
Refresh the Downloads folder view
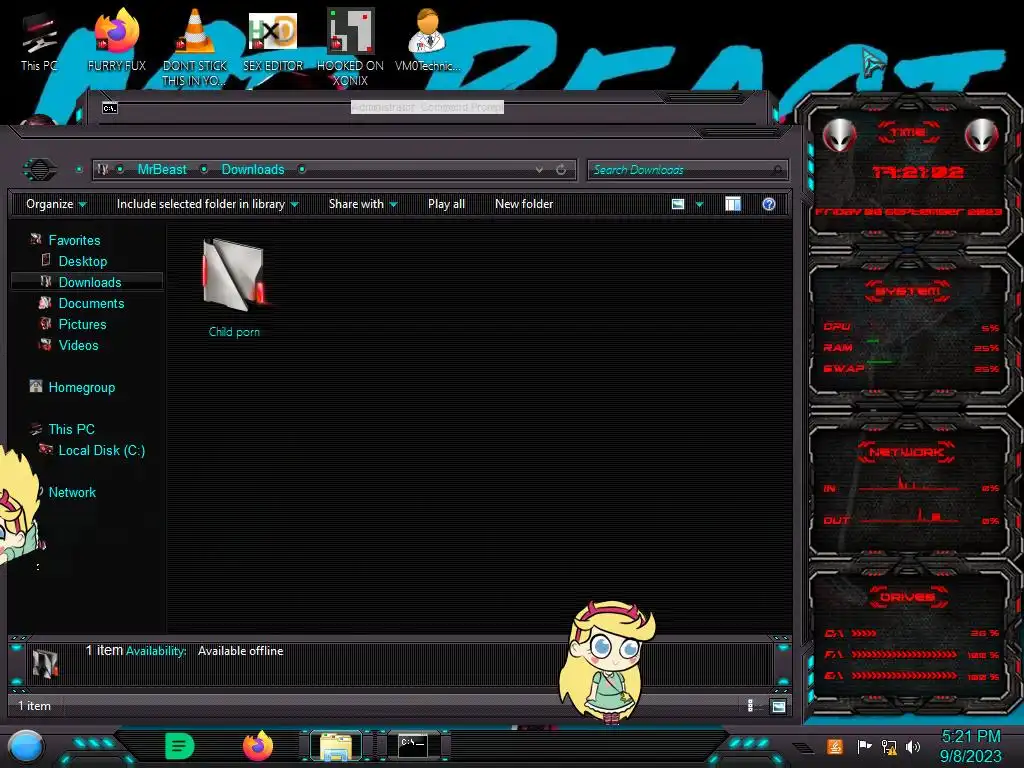pyautogui.click(x=561, y=170)
